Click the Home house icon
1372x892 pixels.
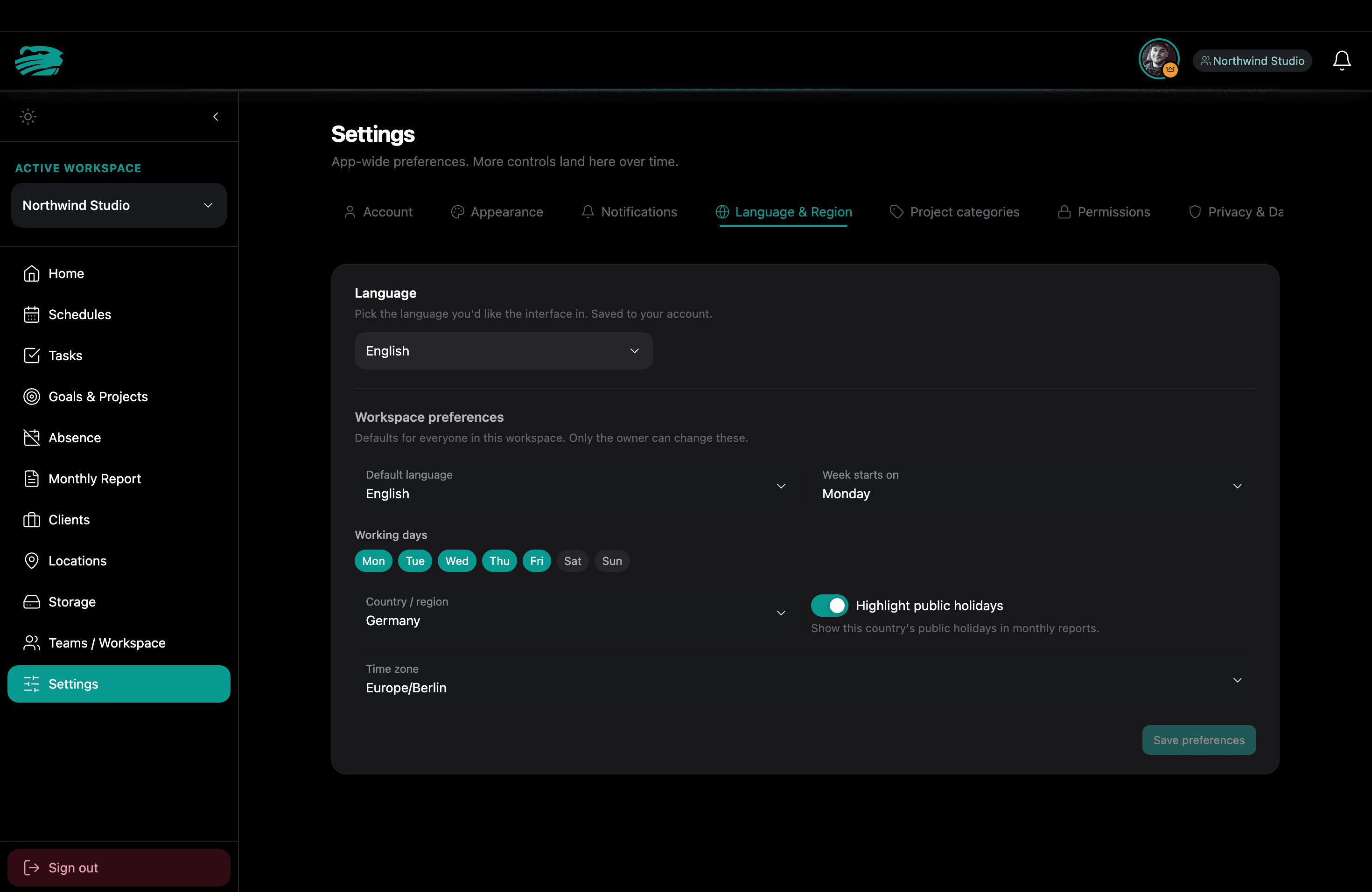tap(32, 273)
